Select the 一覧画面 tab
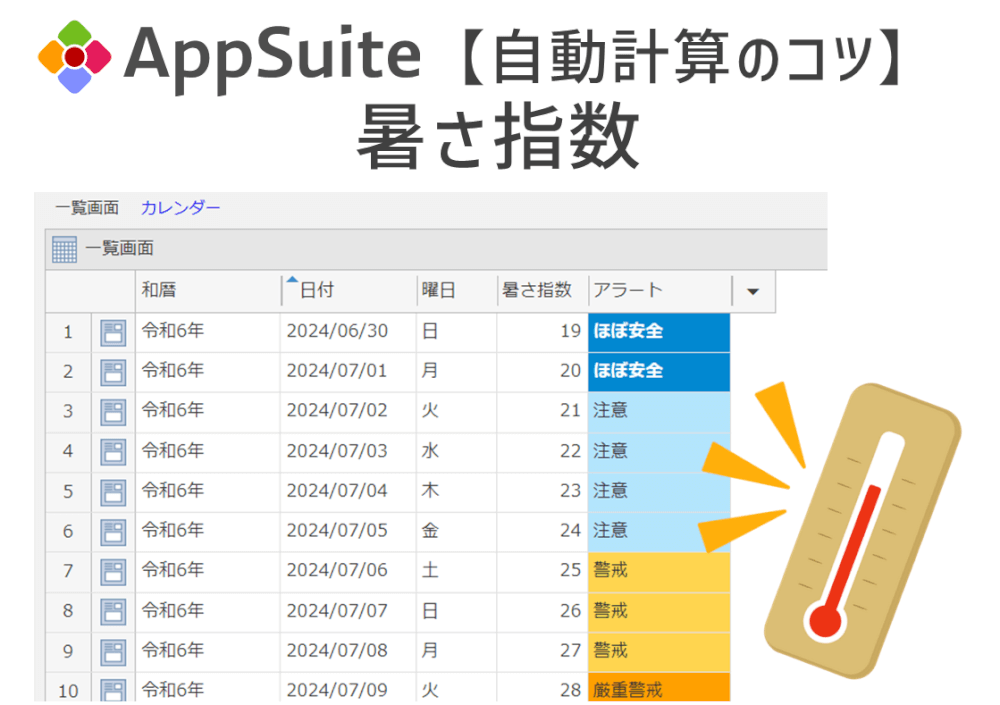 [x=85, y=208]
